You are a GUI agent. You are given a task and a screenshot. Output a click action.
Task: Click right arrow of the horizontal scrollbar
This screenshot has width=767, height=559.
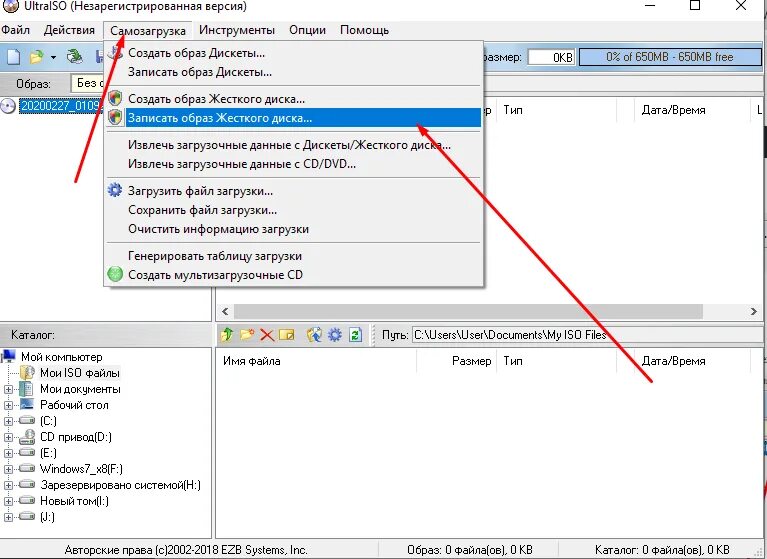pos(753,311)
